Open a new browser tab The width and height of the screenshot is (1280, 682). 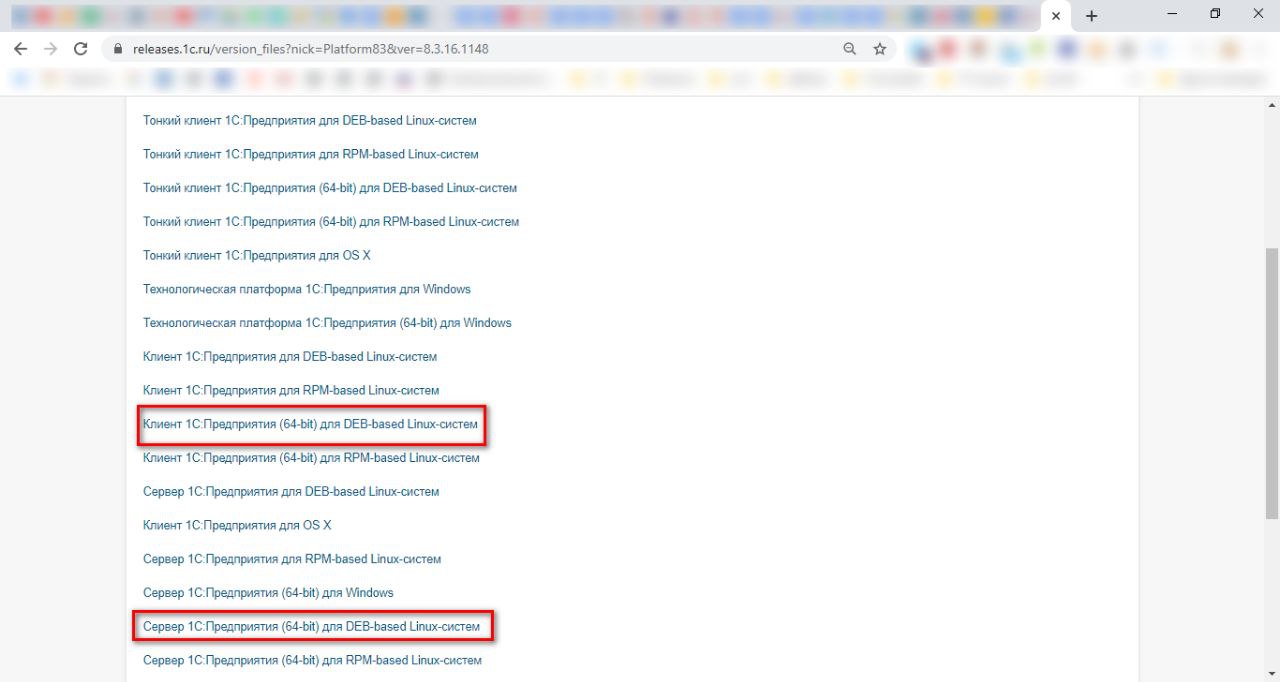pos(1092,16)
